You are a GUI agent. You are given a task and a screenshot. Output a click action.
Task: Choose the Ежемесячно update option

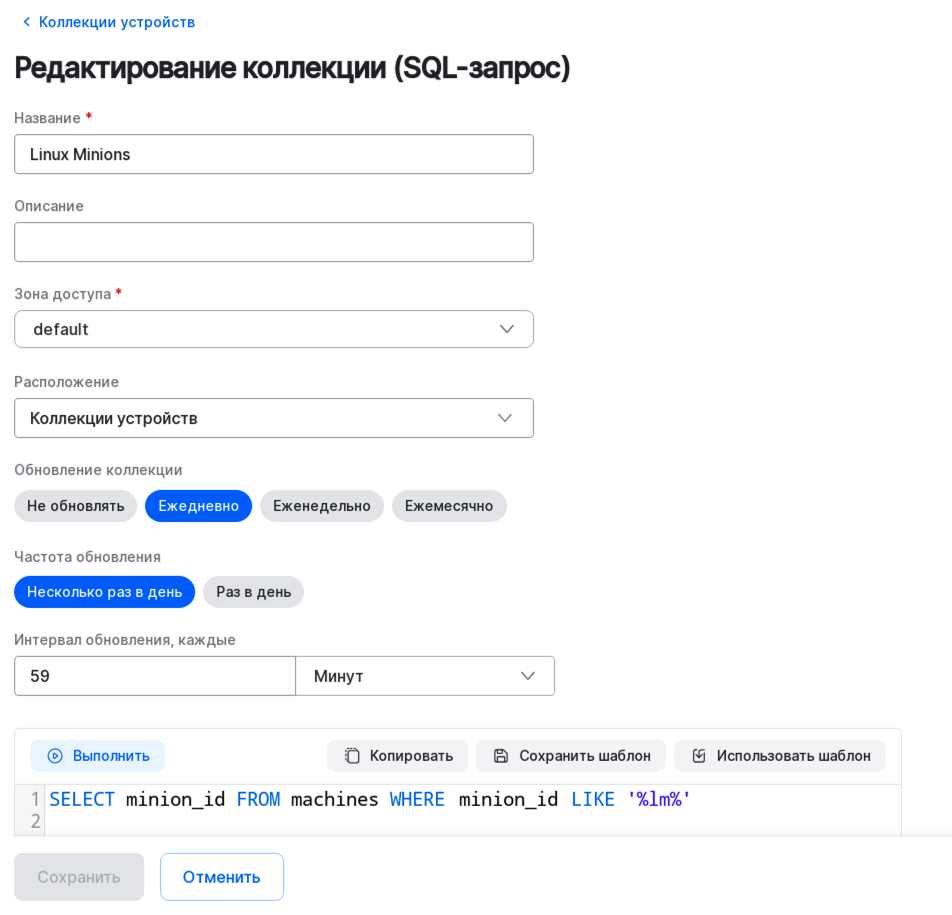click(449, 506)
